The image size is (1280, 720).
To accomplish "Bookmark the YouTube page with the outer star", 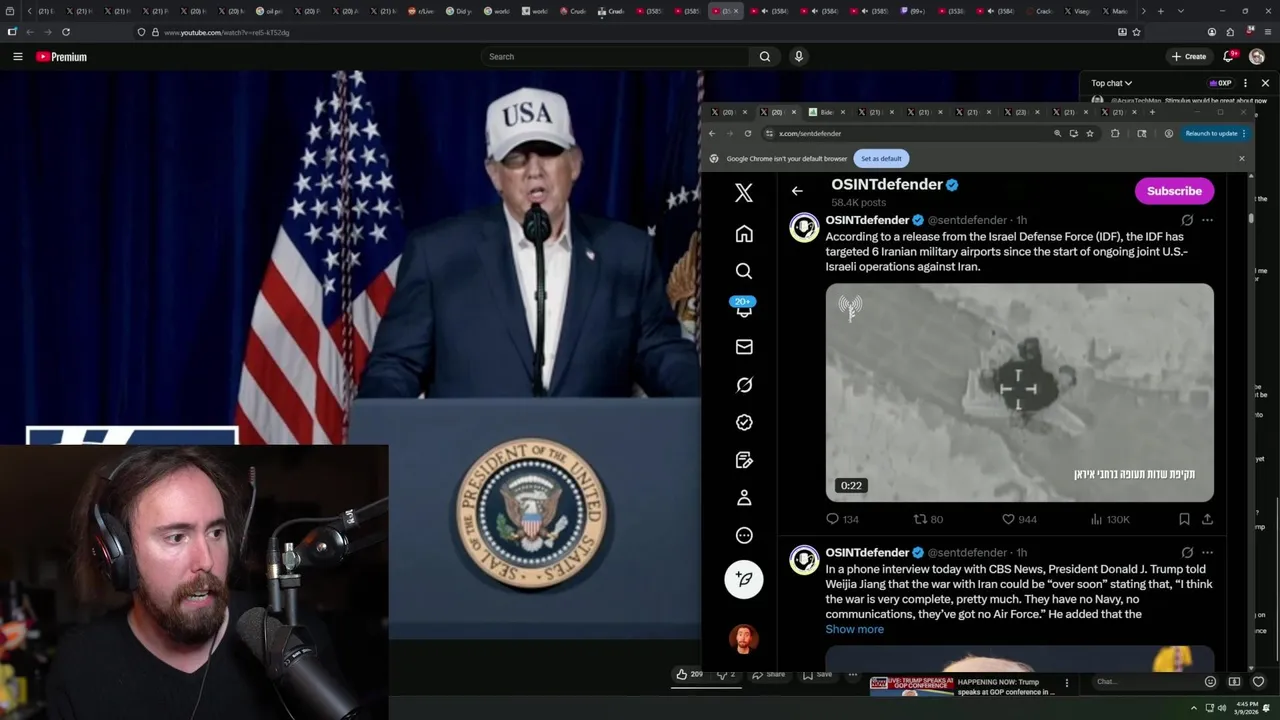I will point(1136,32).
